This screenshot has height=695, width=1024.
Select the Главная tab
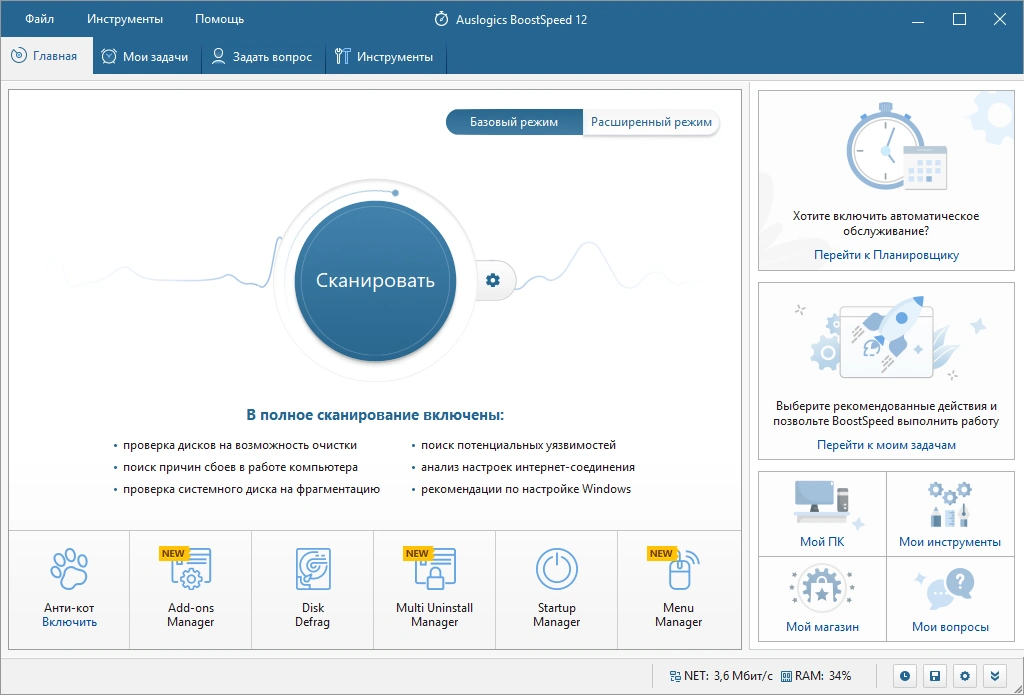46,56
